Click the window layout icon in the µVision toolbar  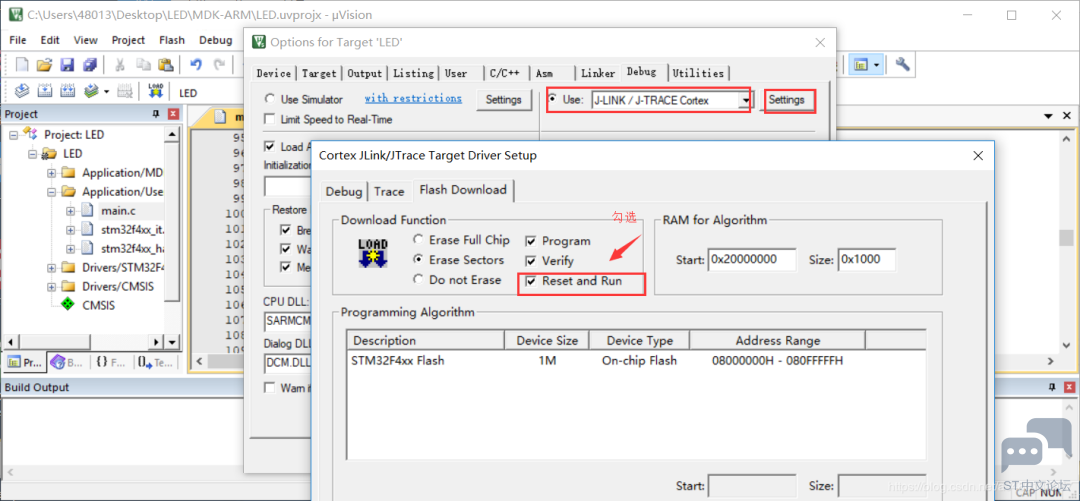[861, 65]
